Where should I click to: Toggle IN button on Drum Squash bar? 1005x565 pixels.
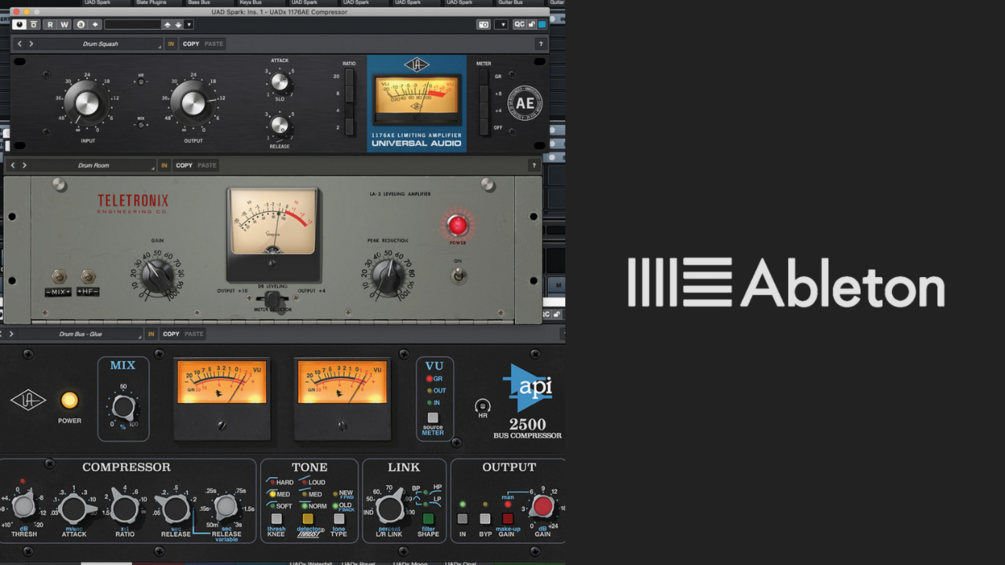(170, 44)
